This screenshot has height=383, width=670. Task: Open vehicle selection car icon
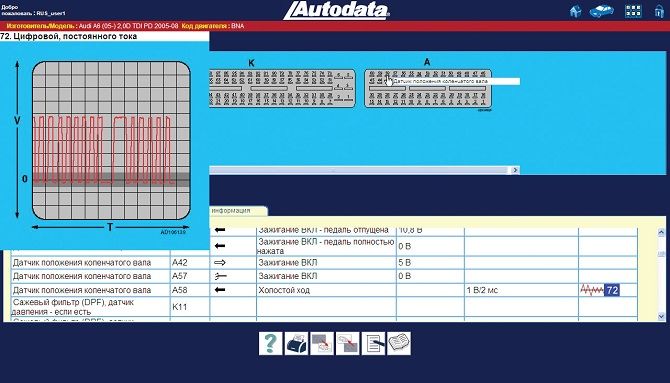point(602,11)
